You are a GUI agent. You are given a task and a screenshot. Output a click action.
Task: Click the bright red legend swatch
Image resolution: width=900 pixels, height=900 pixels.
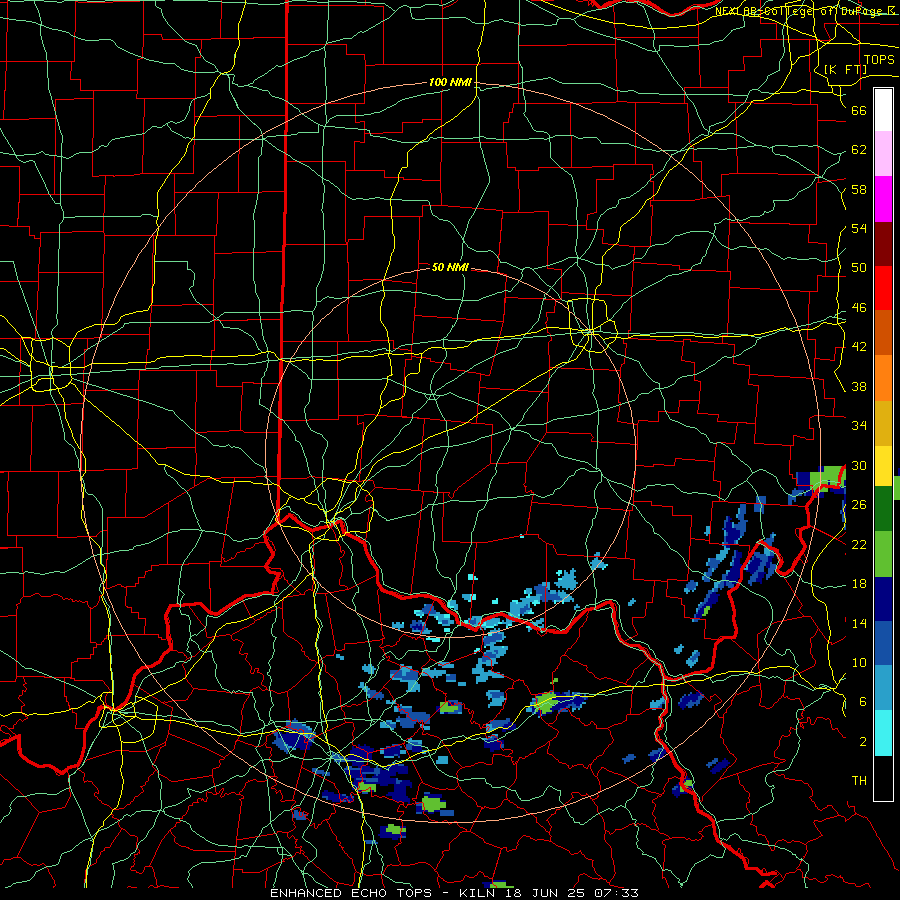click(x=883, y=288)
